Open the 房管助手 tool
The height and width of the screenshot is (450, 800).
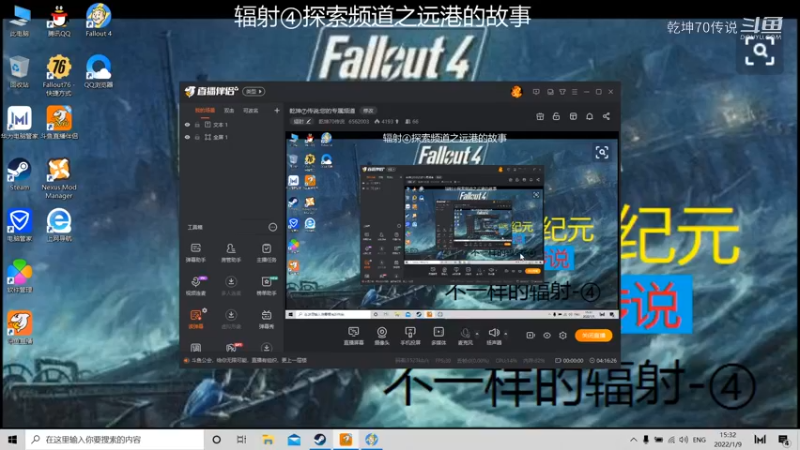[231, 253]
